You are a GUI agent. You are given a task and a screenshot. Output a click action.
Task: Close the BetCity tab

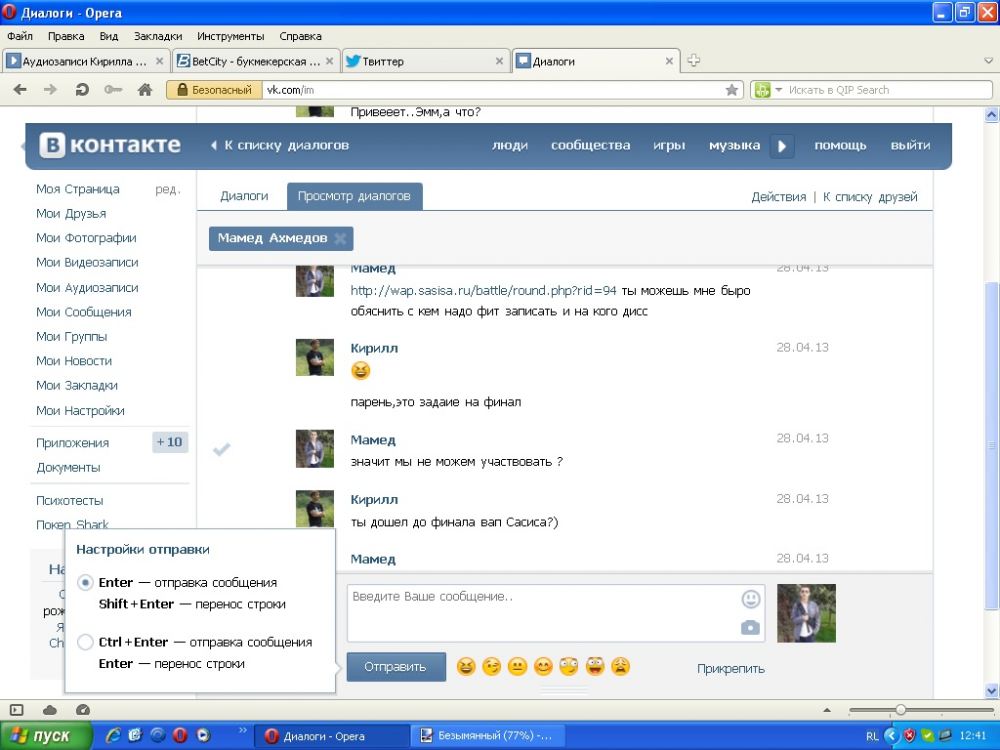(x=329, y=61)
